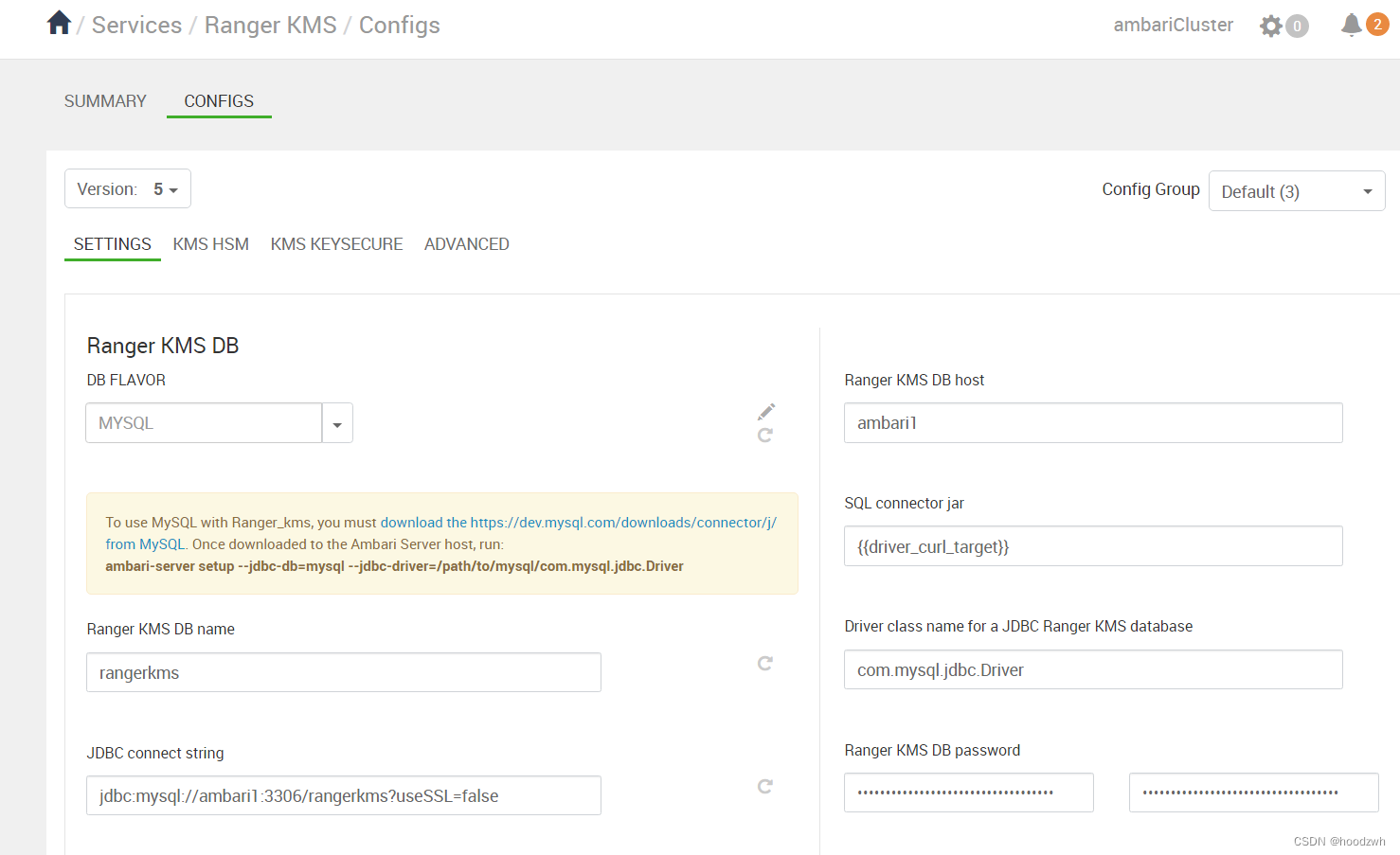Click Configs breadcrumb link
This screenshot has width=1400, height=855.
tap(400, 26)
